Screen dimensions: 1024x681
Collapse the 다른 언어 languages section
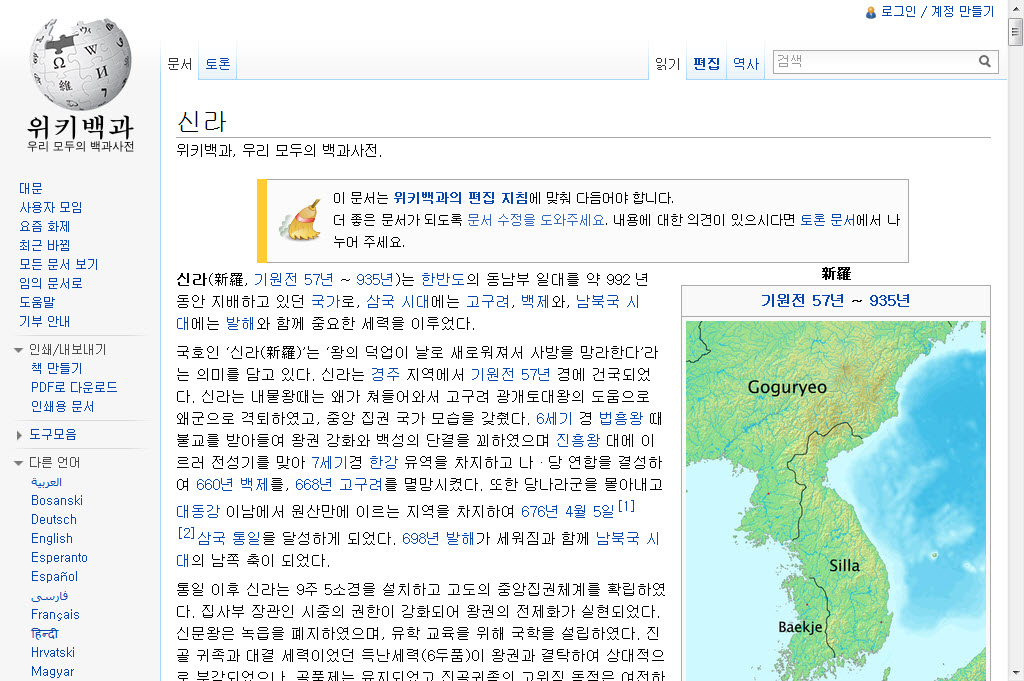click(x=19, y=463)
